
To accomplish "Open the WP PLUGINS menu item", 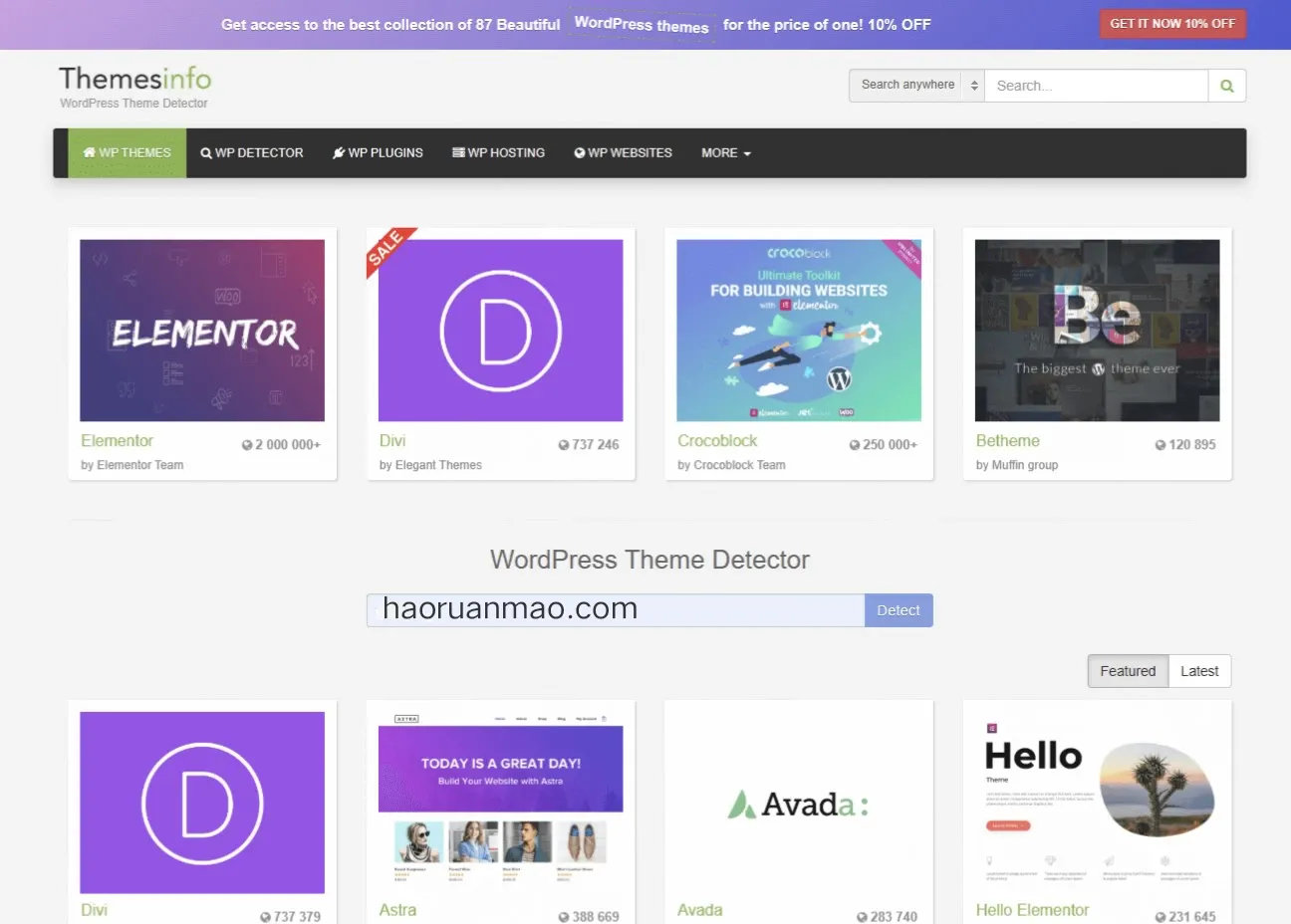I will pos(378,153).
